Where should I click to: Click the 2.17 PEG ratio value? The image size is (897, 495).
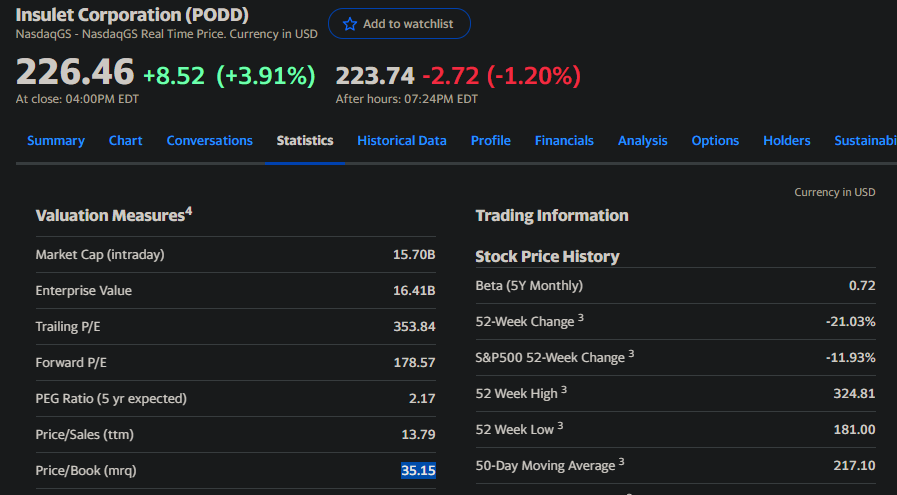click(x=422, y=398)
